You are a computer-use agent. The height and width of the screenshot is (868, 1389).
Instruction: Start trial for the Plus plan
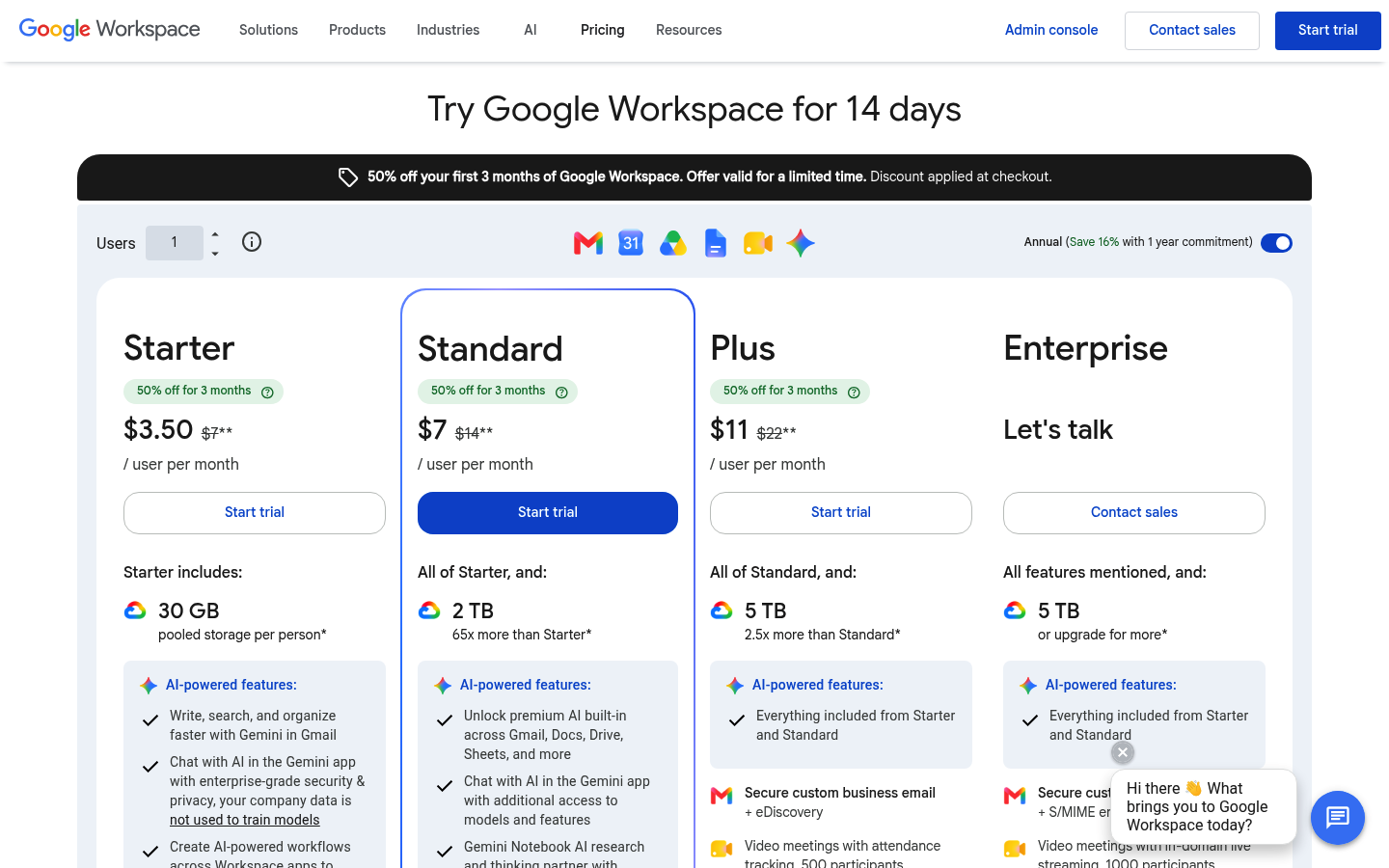point(841,513)
